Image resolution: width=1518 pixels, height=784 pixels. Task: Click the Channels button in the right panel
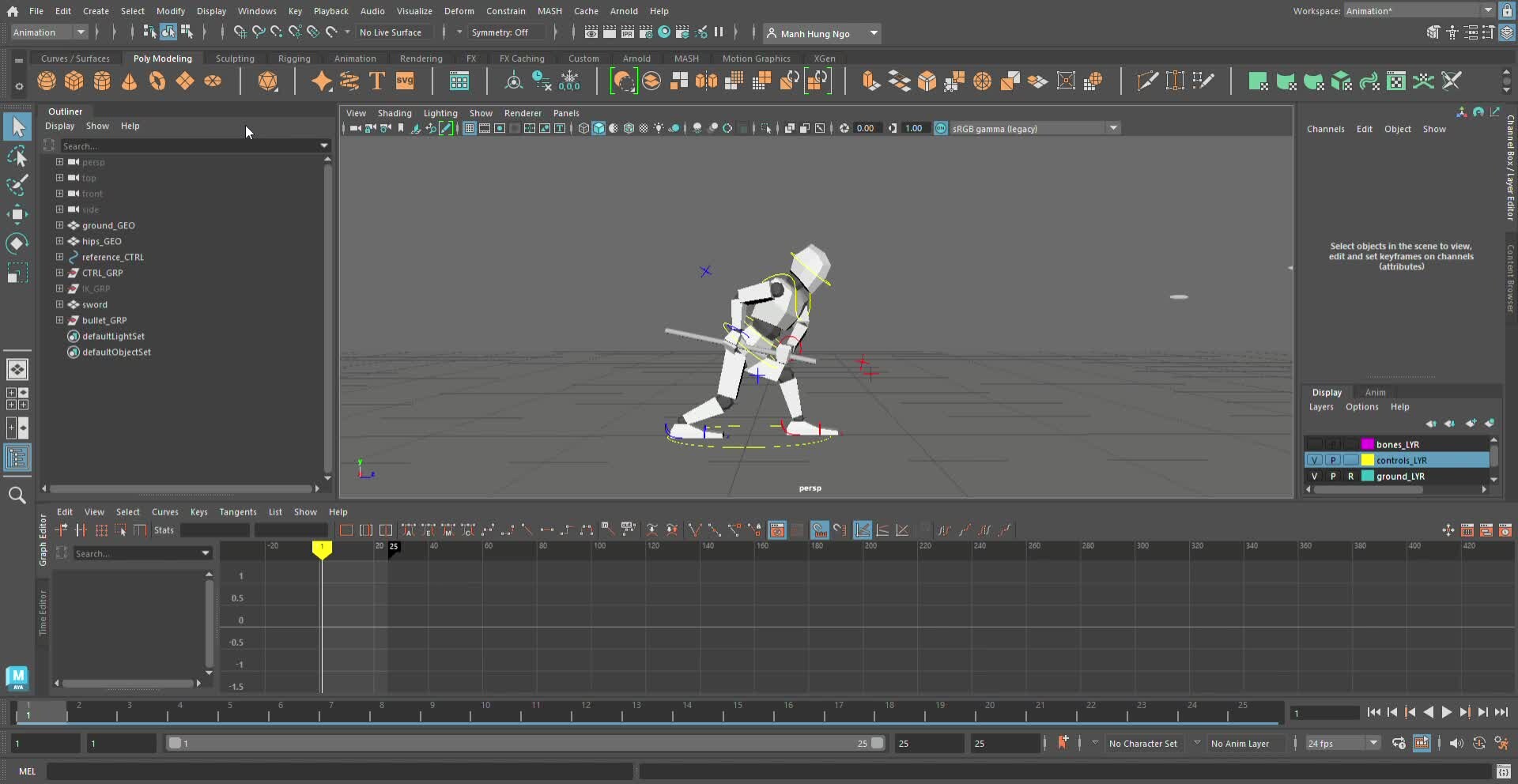(1327, 129)
